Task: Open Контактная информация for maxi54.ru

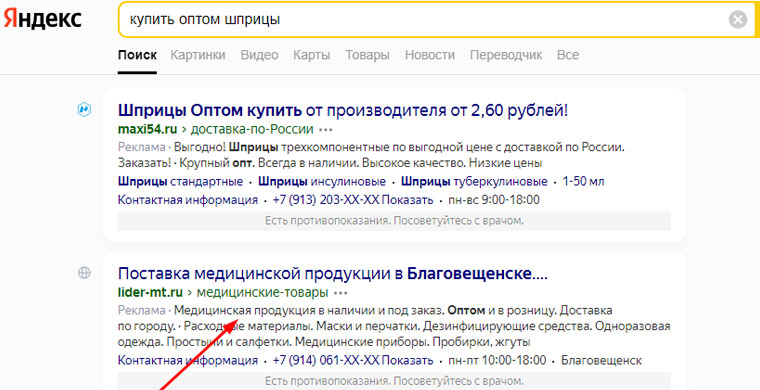Action: (188, 200)
